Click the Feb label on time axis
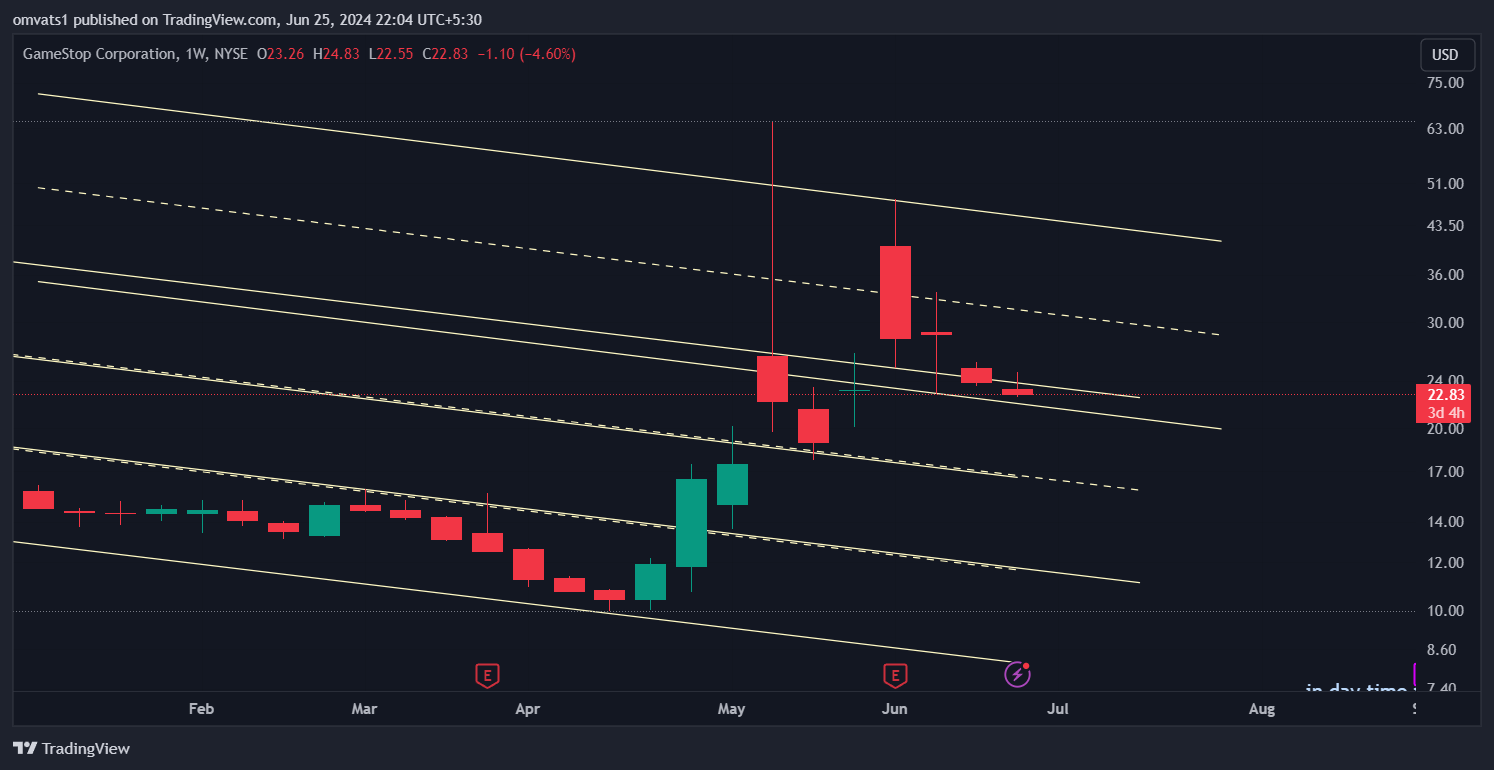The width and height of the screenshot is (1494, 770). (x=201, y=709)
